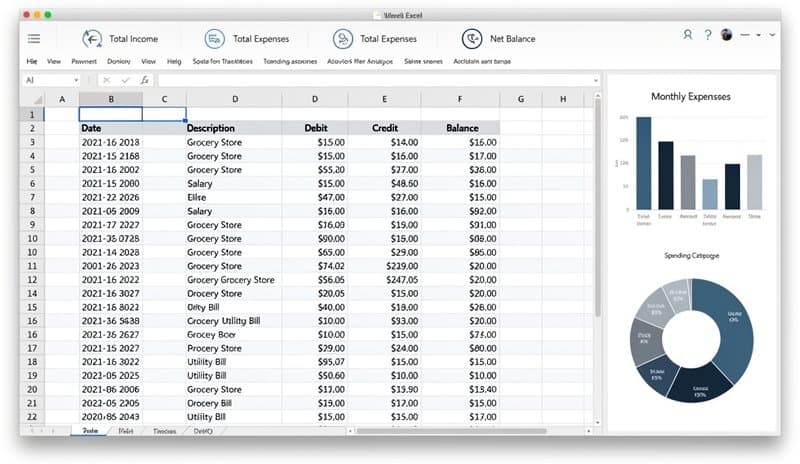Select the Procery Store cell
Viewport: 800px width, 464px height.
point(234,349)
